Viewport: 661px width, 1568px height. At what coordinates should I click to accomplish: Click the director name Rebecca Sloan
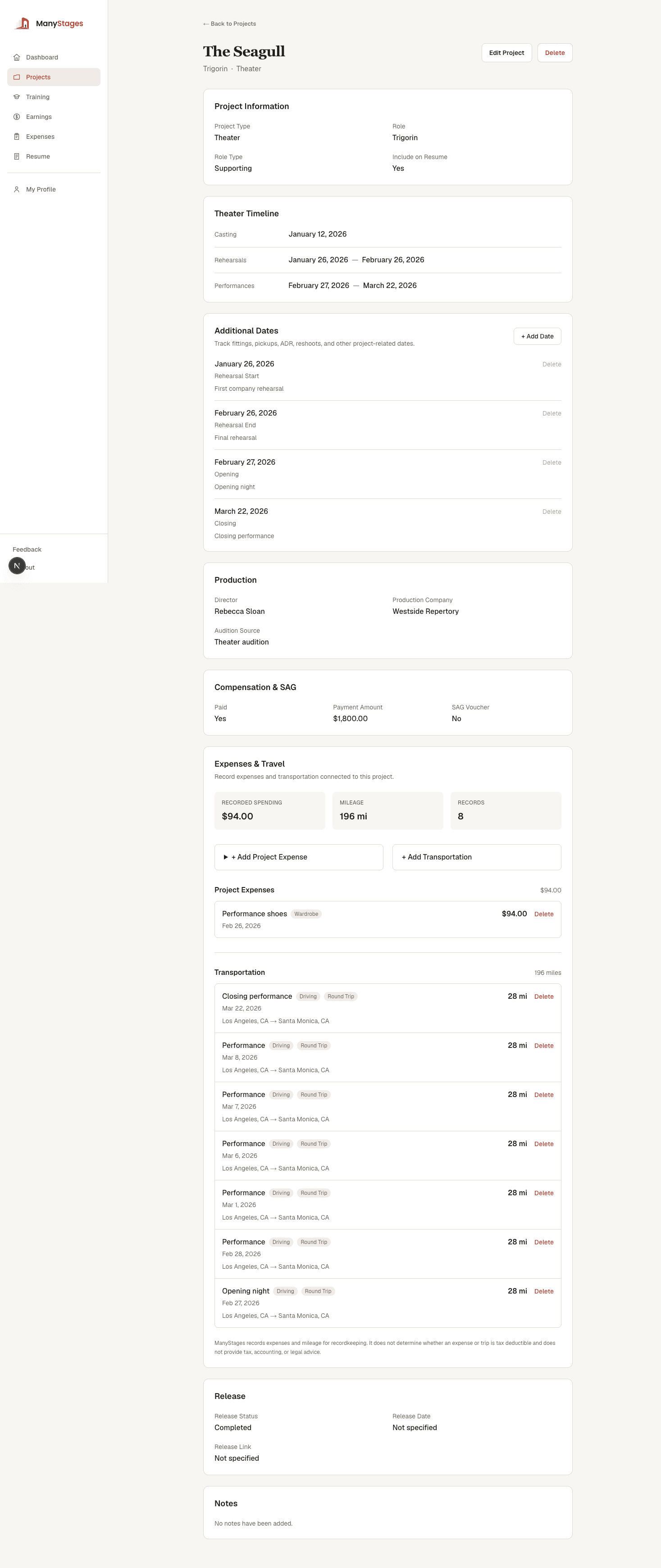point(239,611)
